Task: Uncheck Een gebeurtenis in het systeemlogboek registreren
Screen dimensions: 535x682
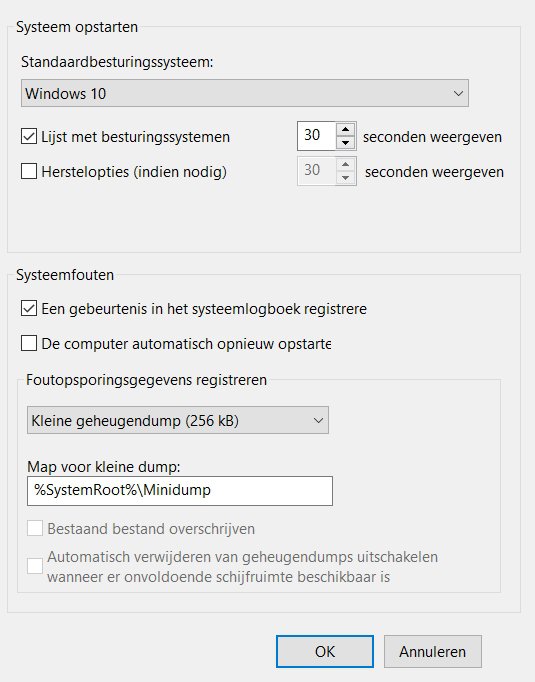Action: coord(29,309)
